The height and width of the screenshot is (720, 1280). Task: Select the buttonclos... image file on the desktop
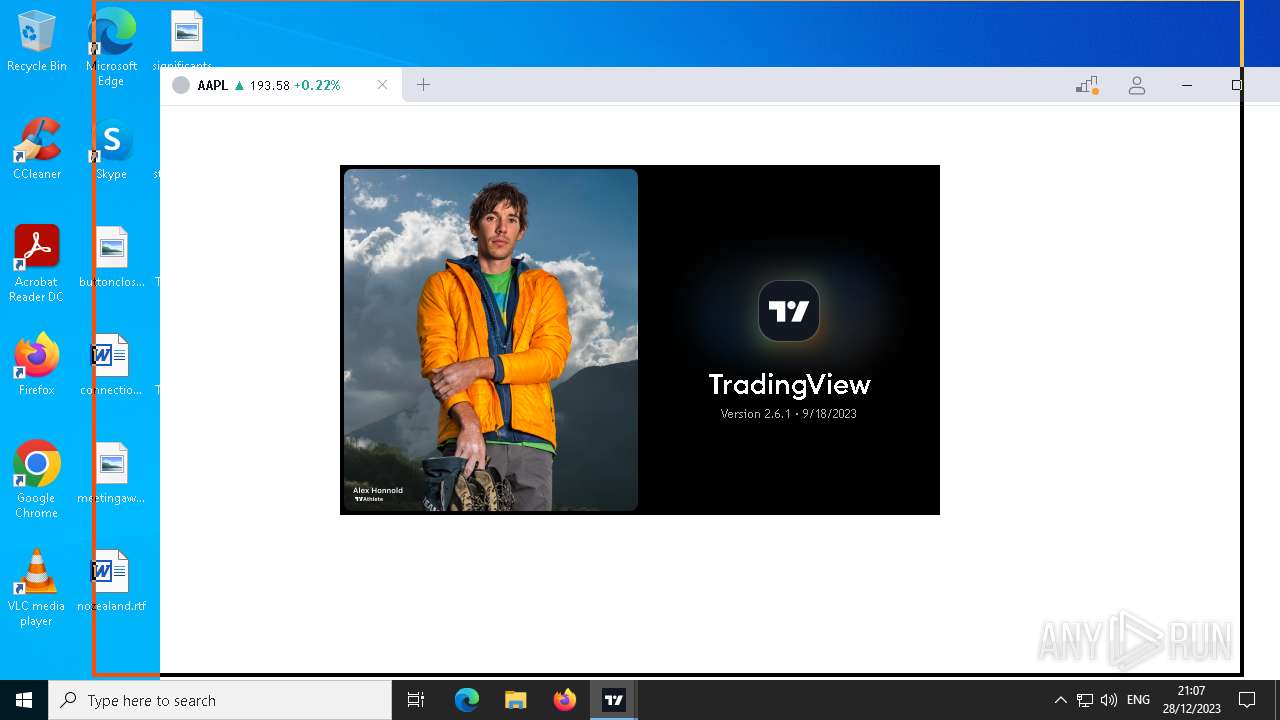point(112,257)
